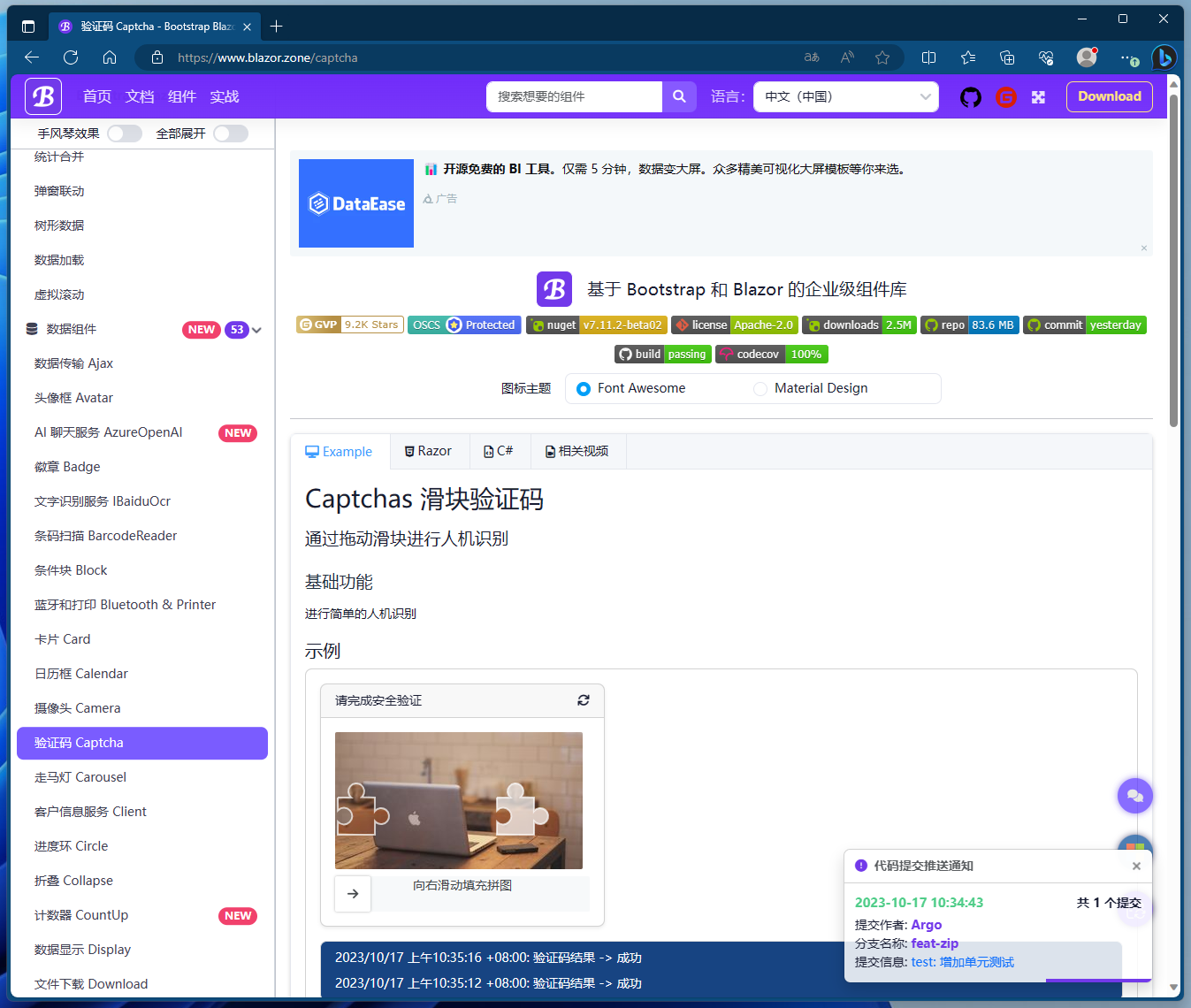
Task: Click the captcha puzzle image
Action: (x=458, y=800)
